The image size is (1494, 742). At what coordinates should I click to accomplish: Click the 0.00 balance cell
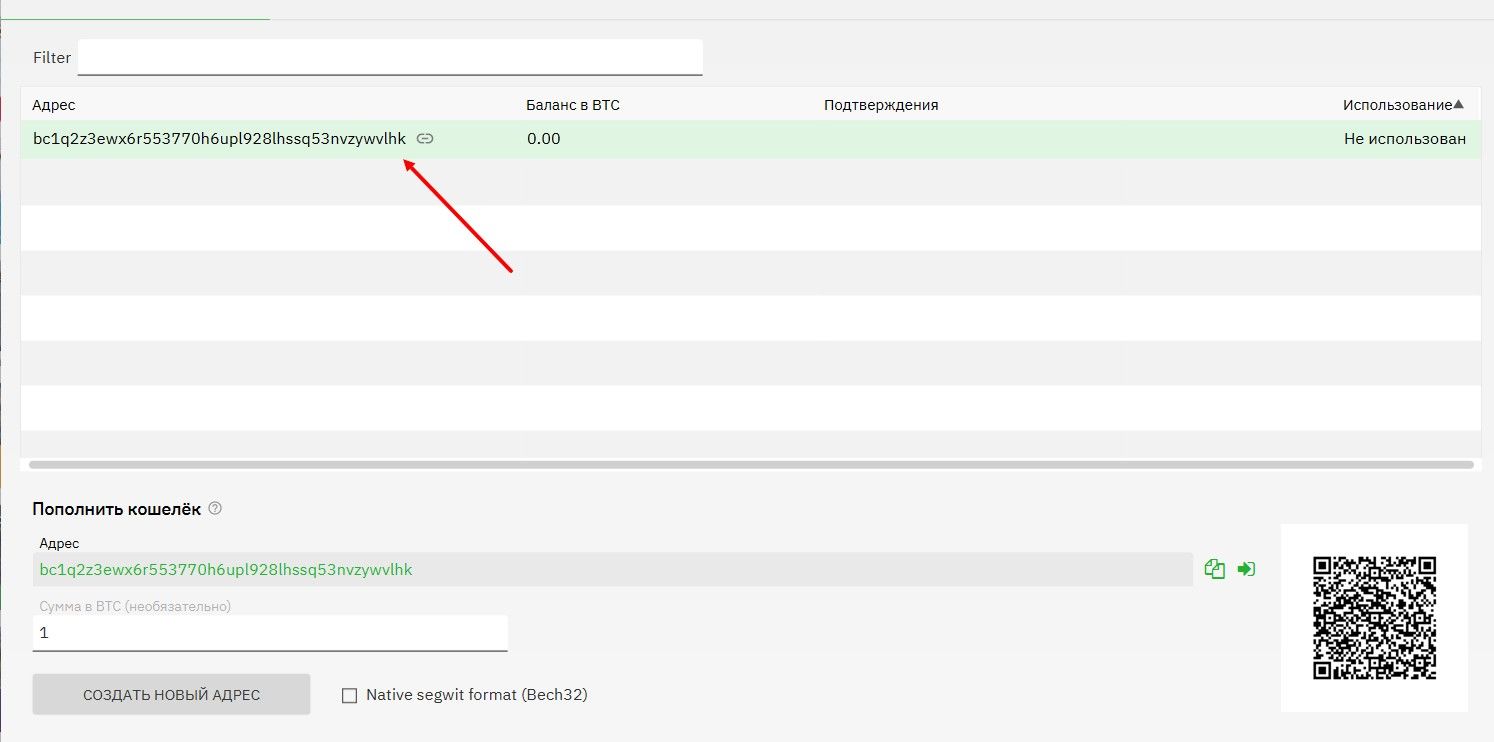click(544, 139)
